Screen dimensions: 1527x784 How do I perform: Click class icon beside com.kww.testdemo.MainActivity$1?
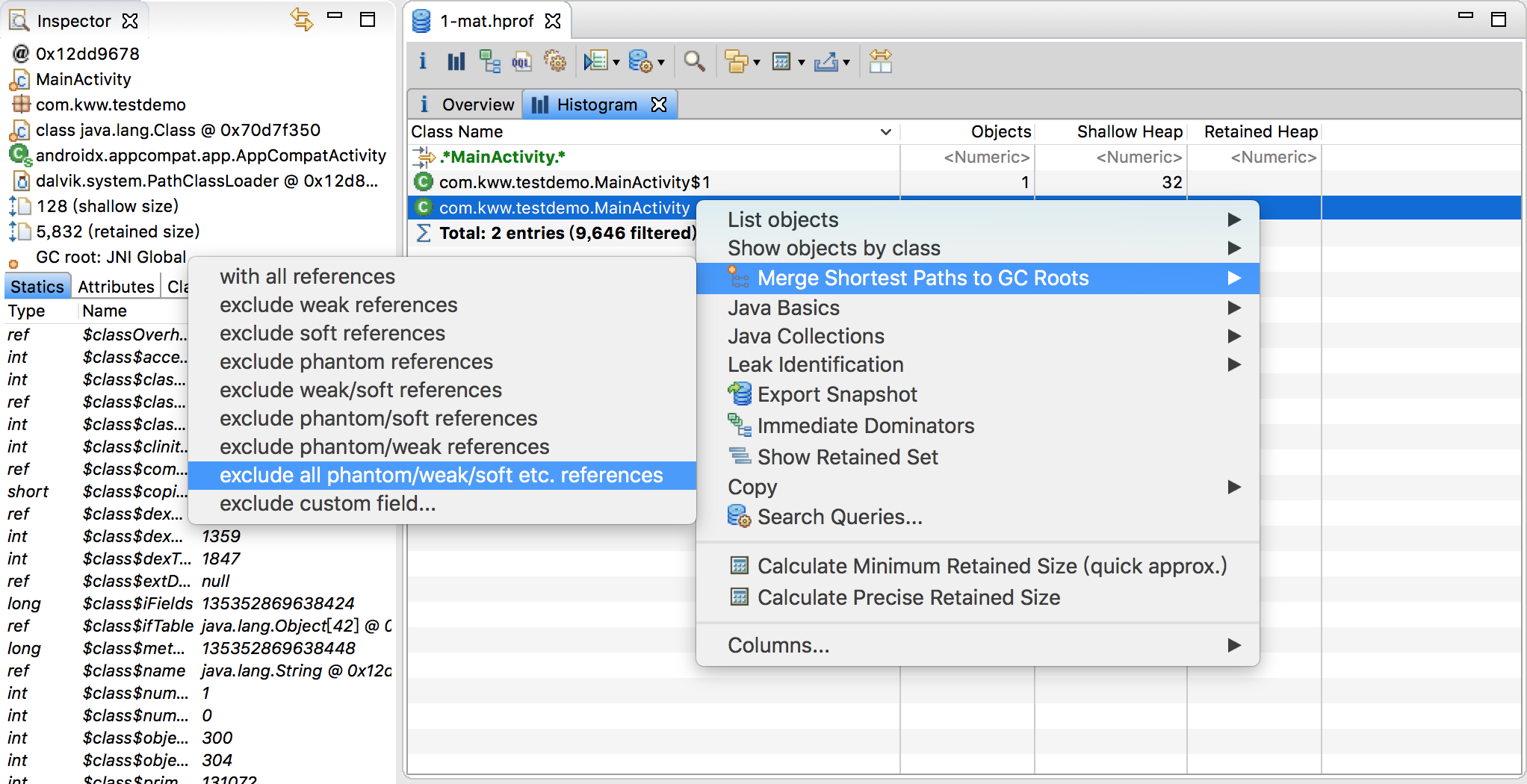(x=424, y=181)
